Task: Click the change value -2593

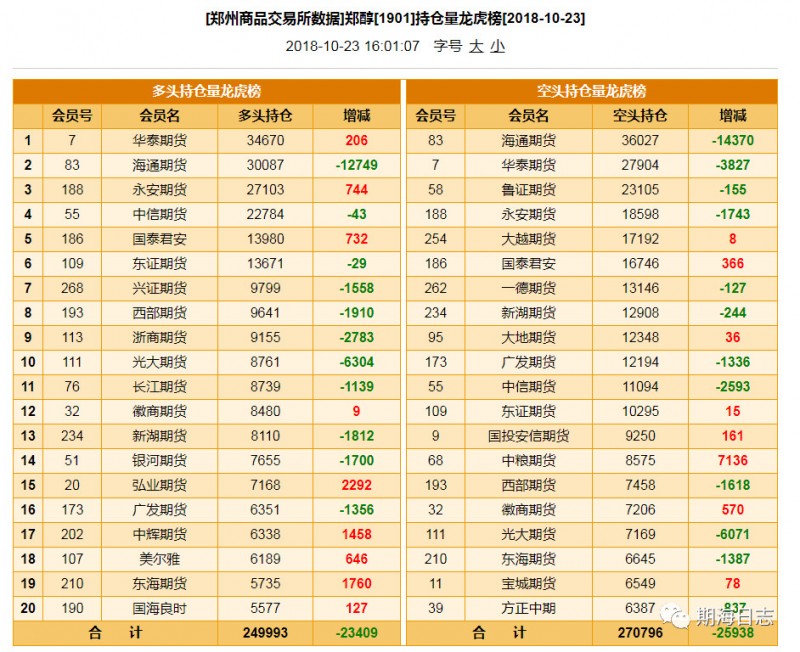Action: point(733,387)
